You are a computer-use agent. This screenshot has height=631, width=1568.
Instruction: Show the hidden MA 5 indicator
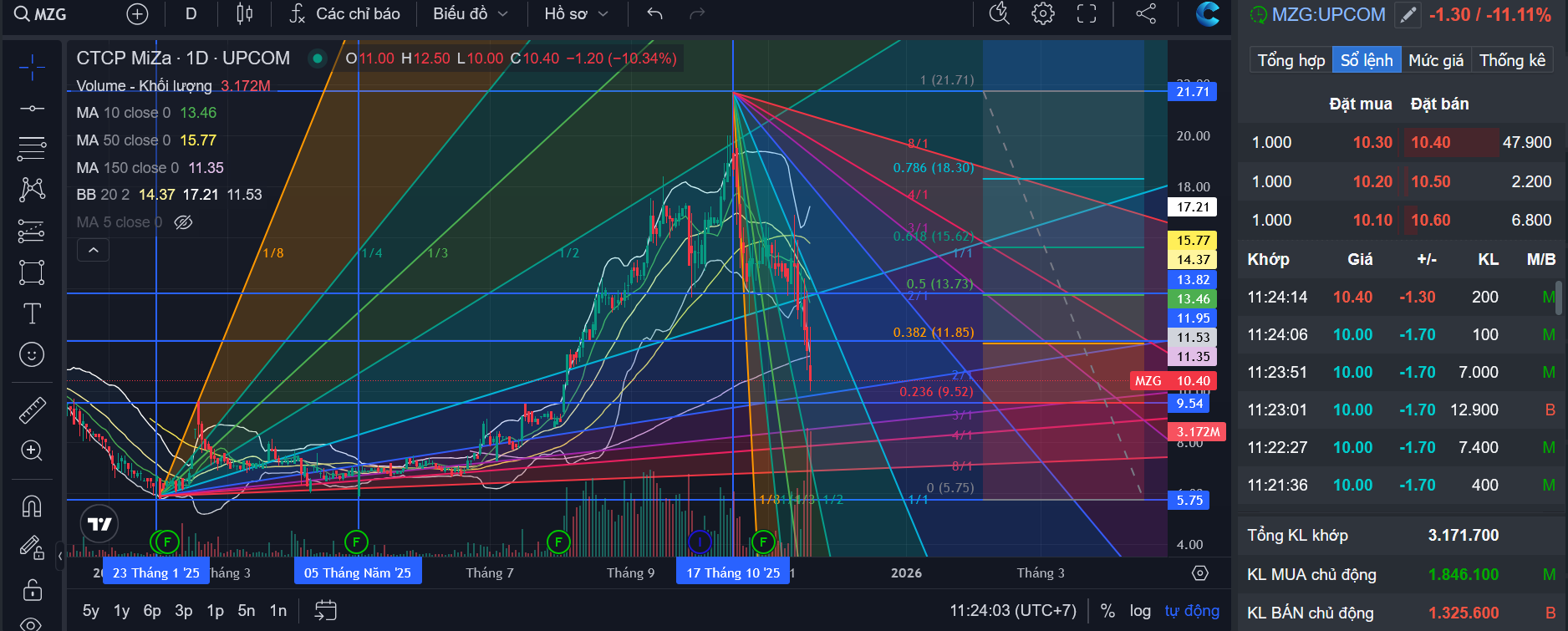tap(183, 222)
